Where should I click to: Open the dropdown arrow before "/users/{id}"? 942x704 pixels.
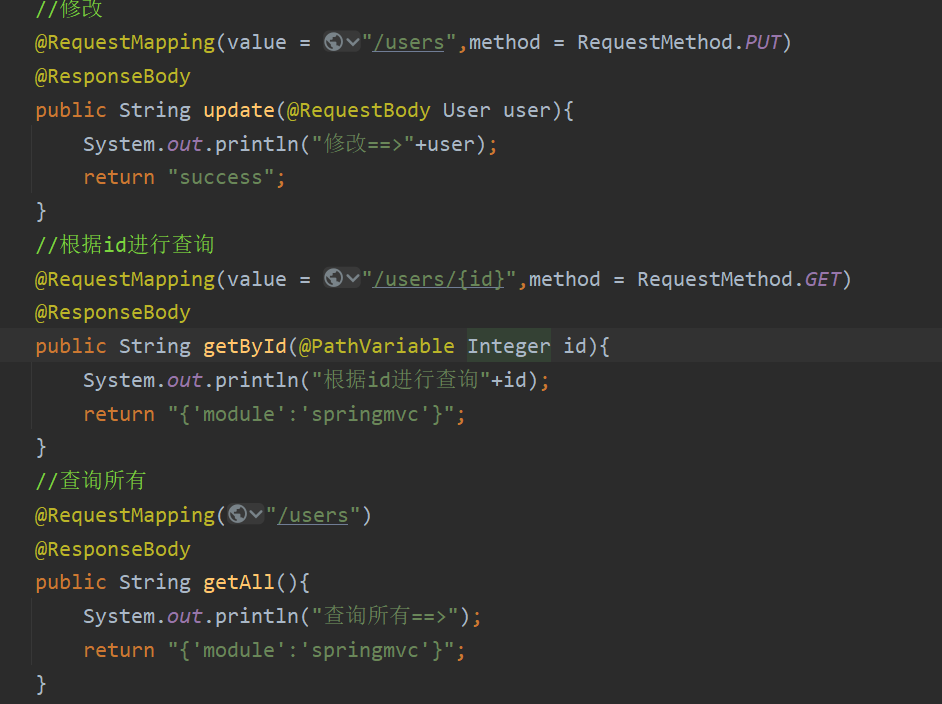[x=352, y=279]
